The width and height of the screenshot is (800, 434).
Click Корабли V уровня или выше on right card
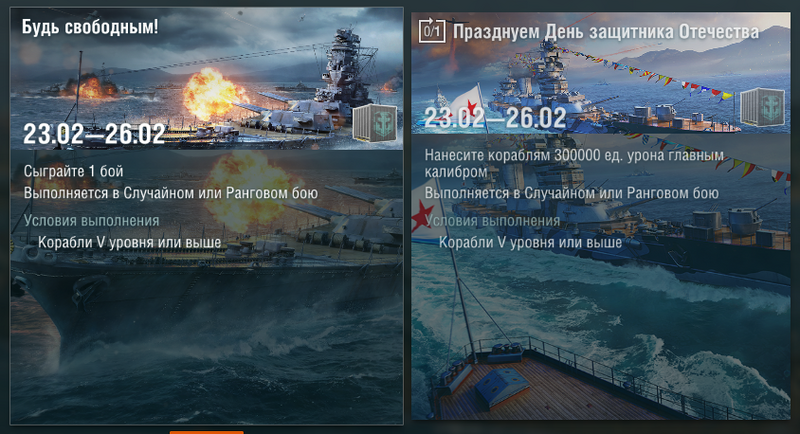click(531, 242)
